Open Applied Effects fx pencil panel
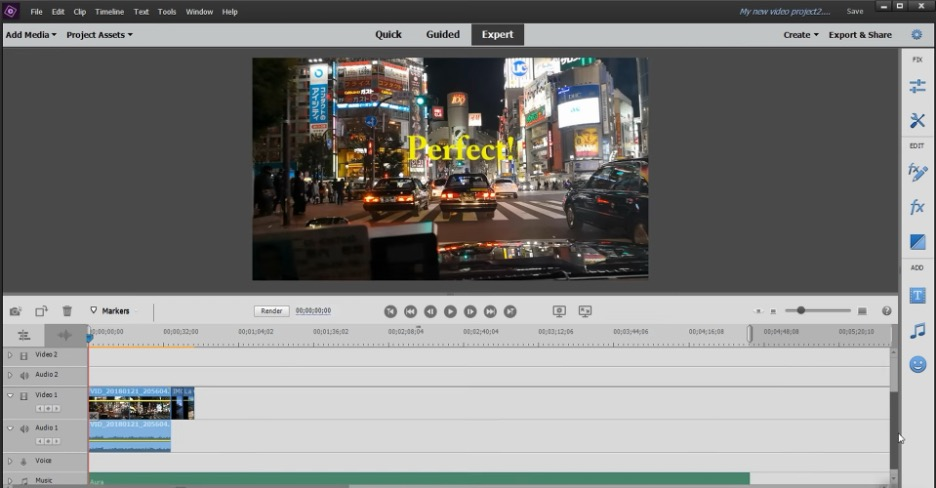Screen dimensions: 936x488 (917, 172)
